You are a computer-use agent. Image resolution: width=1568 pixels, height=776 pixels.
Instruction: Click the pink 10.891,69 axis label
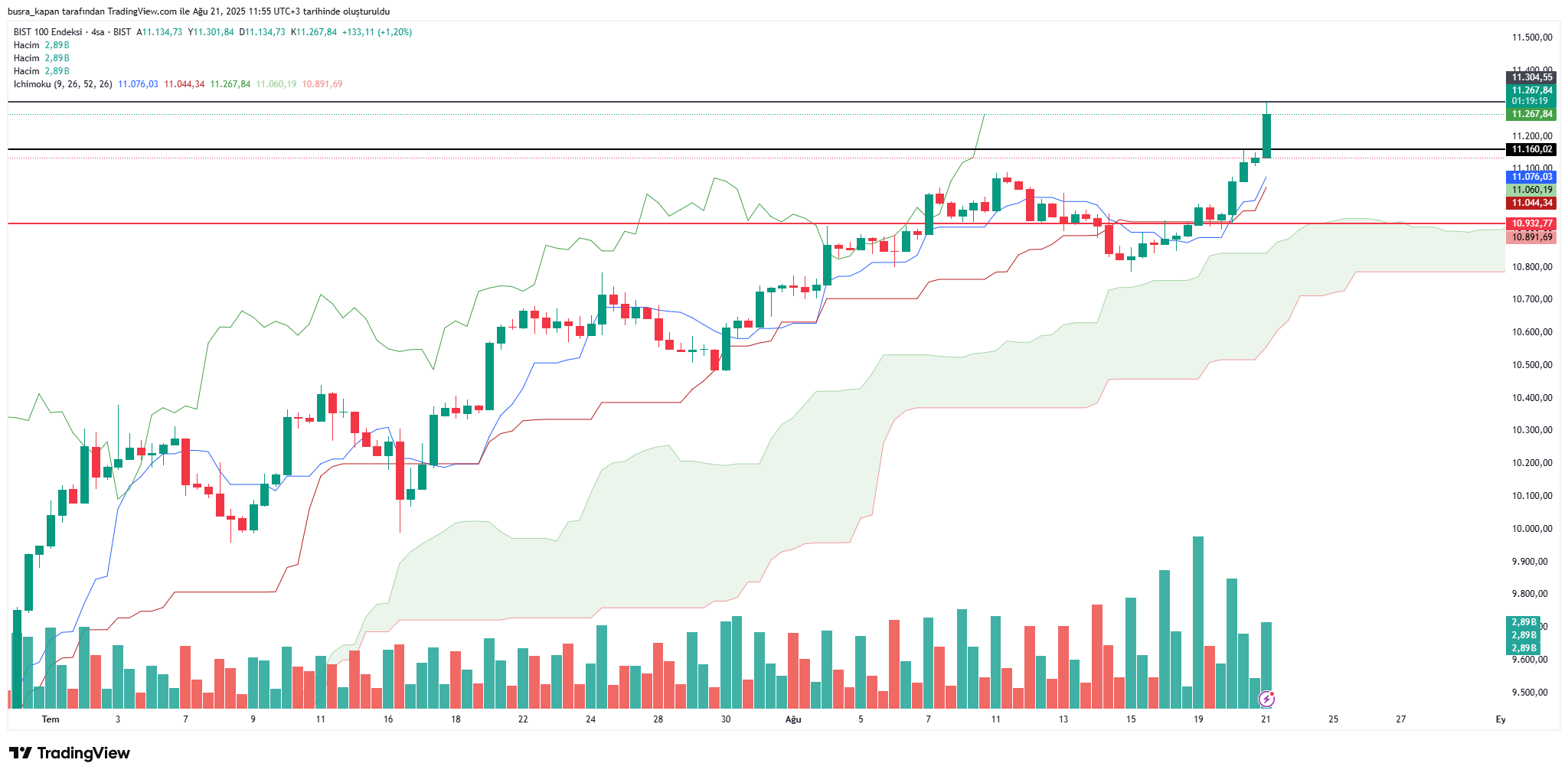tap(1532, 237)
